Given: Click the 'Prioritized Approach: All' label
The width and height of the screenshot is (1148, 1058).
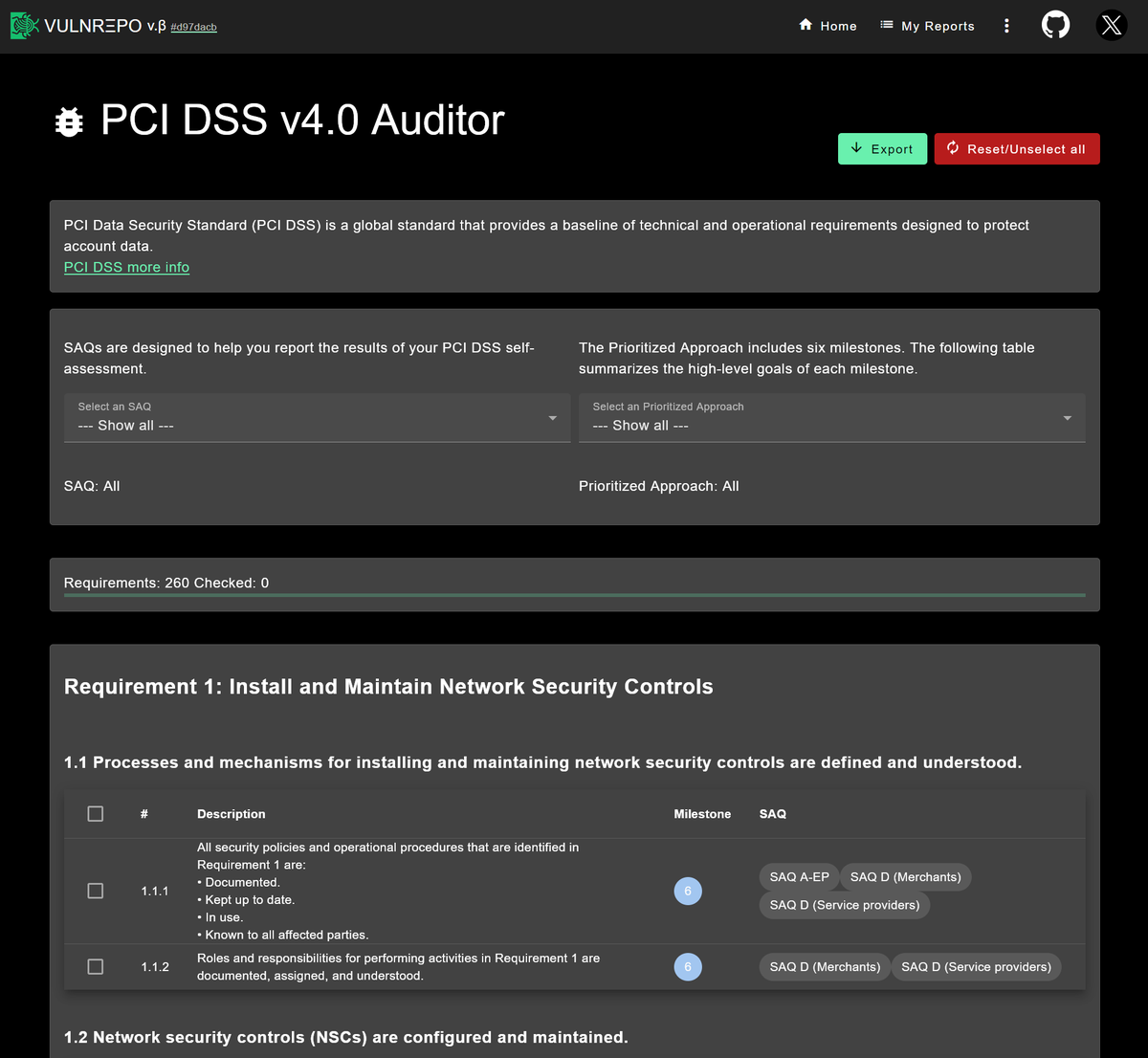Looking at the screenshot, I should [x=659, y=486].
